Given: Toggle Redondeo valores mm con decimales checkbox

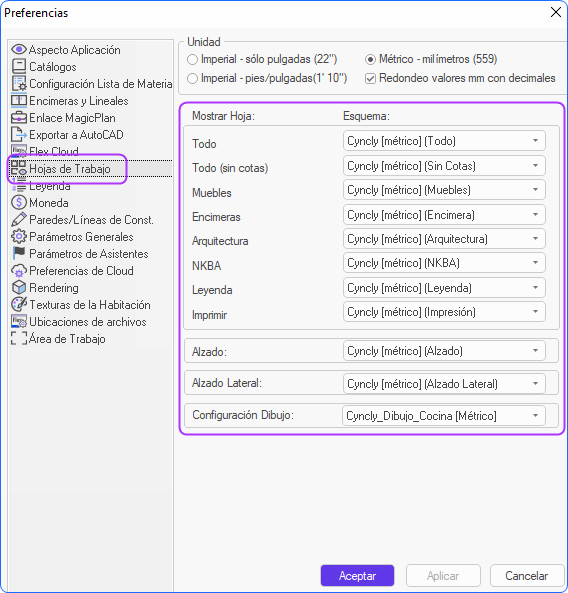Looking at the screenshot, I should point(370,79).
